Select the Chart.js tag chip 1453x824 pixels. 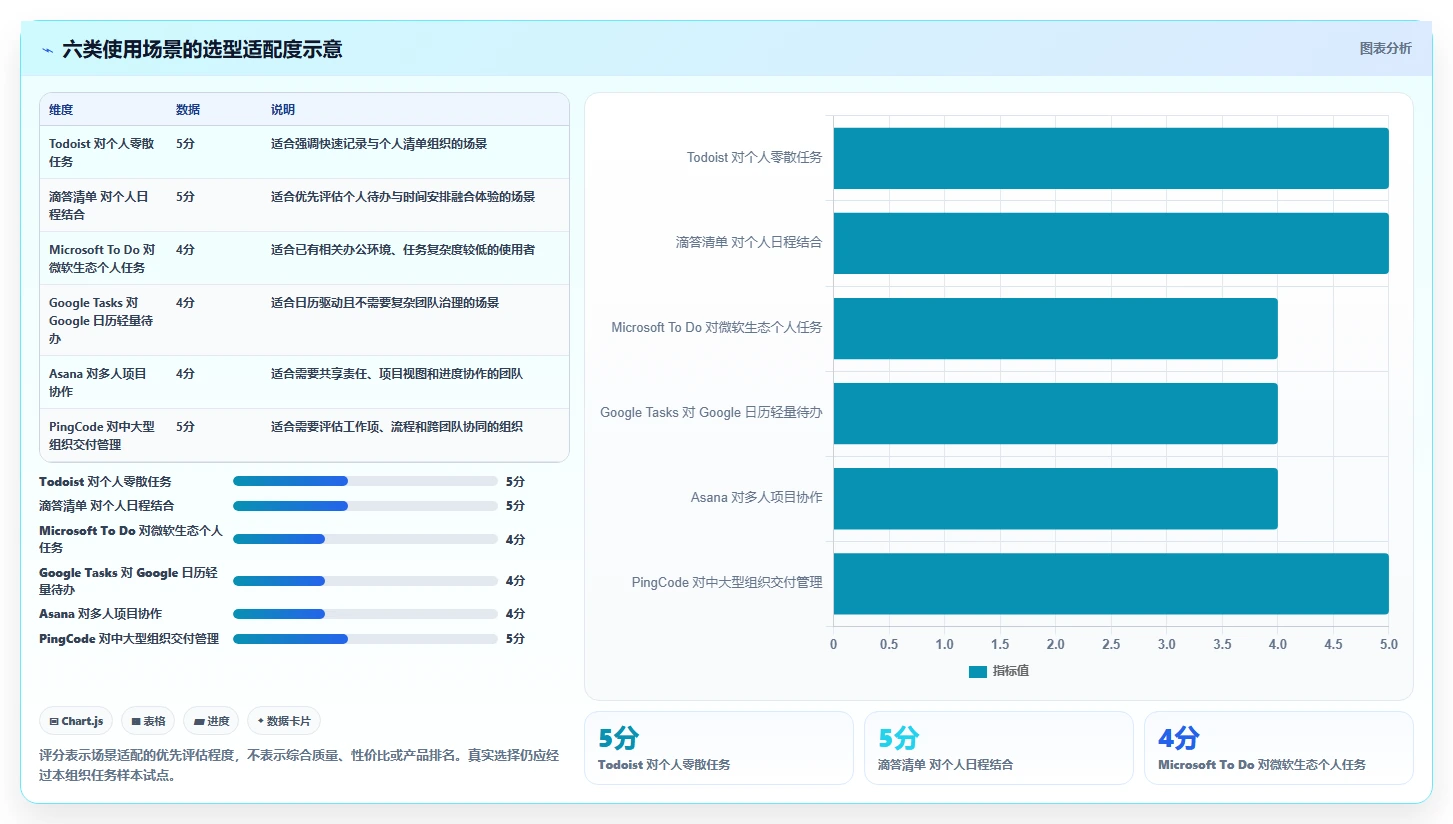tap(76, 721)
